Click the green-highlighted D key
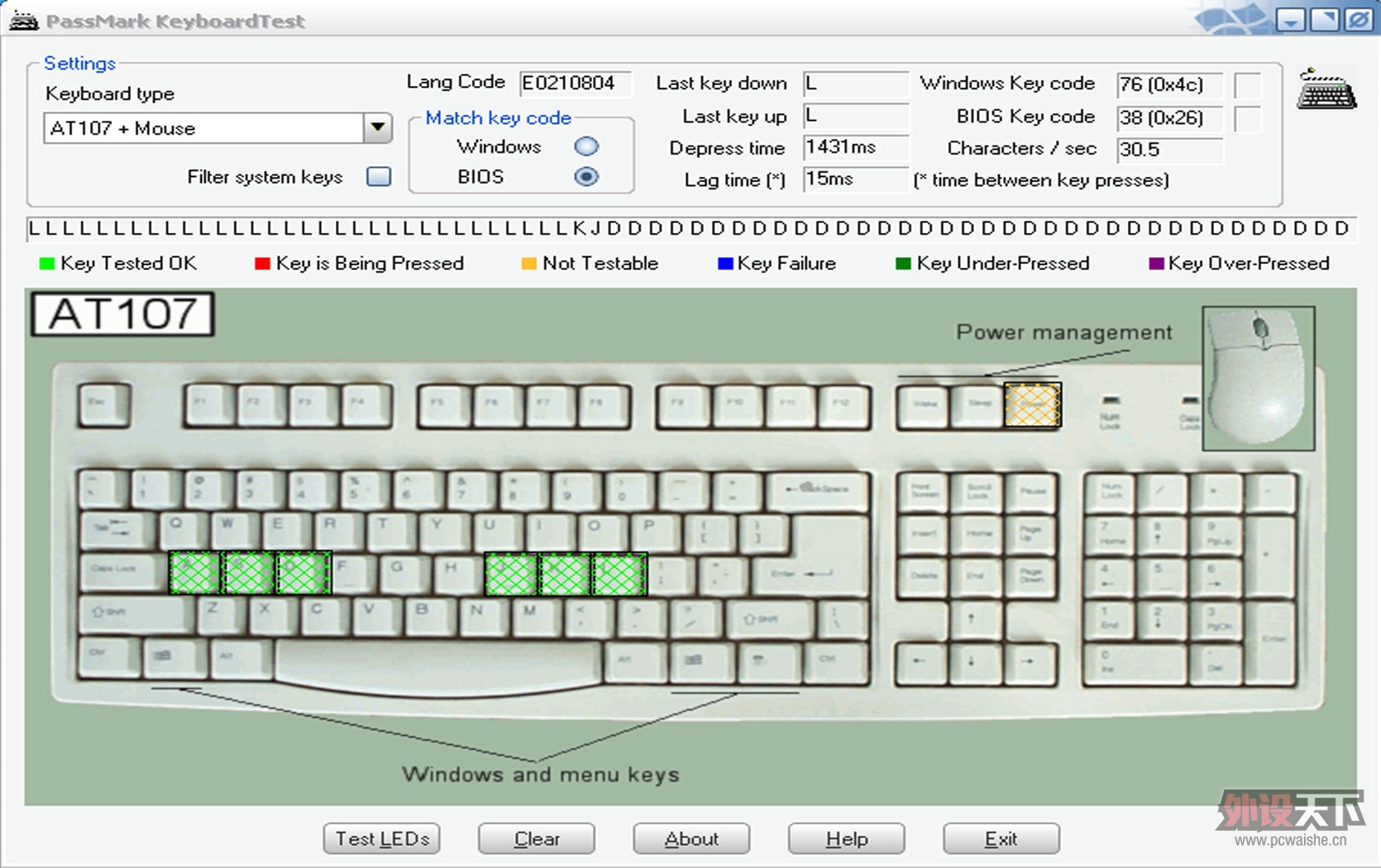Viewport: 1381px width, 868px height. click(x=303, y=573)
